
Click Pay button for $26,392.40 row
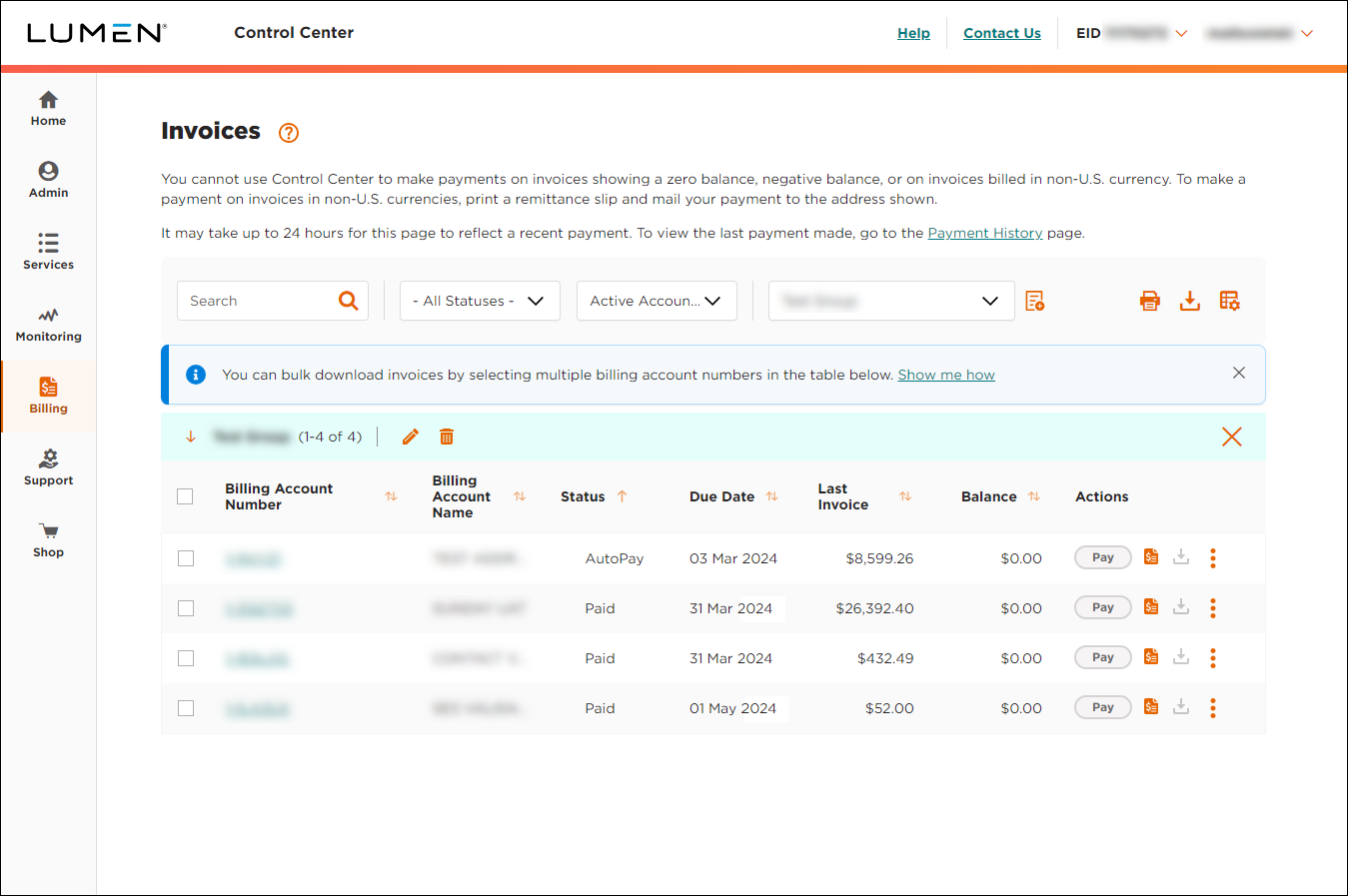[x=1103, y=607]
